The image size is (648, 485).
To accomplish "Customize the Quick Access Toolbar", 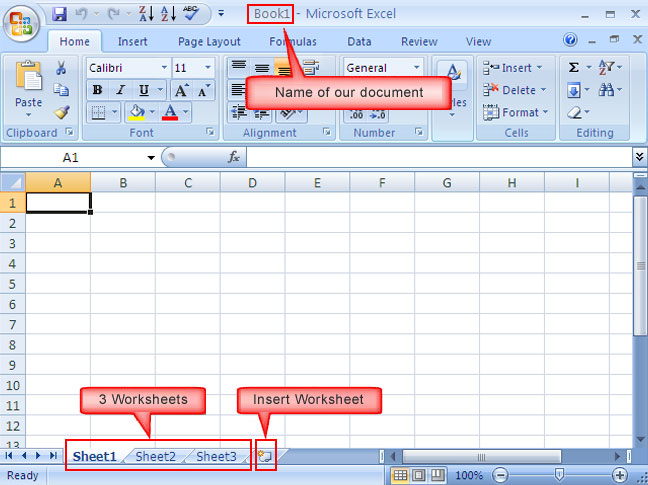I will click(221, 14).
